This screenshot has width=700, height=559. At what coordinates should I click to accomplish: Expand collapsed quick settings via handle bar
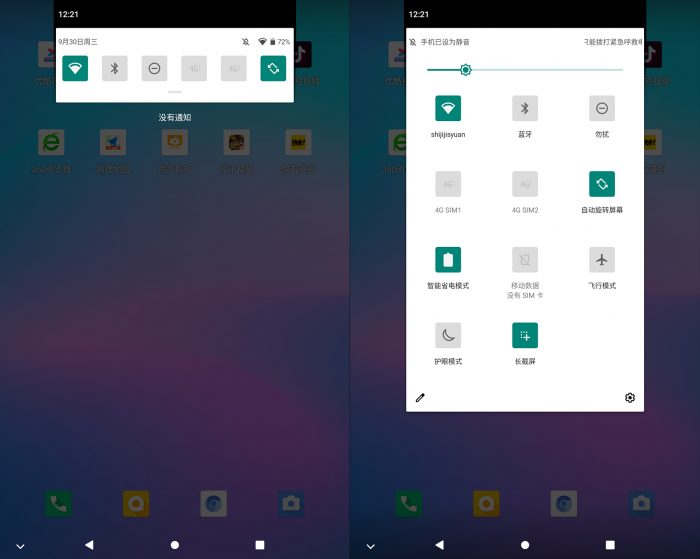(x=175, y=93)
